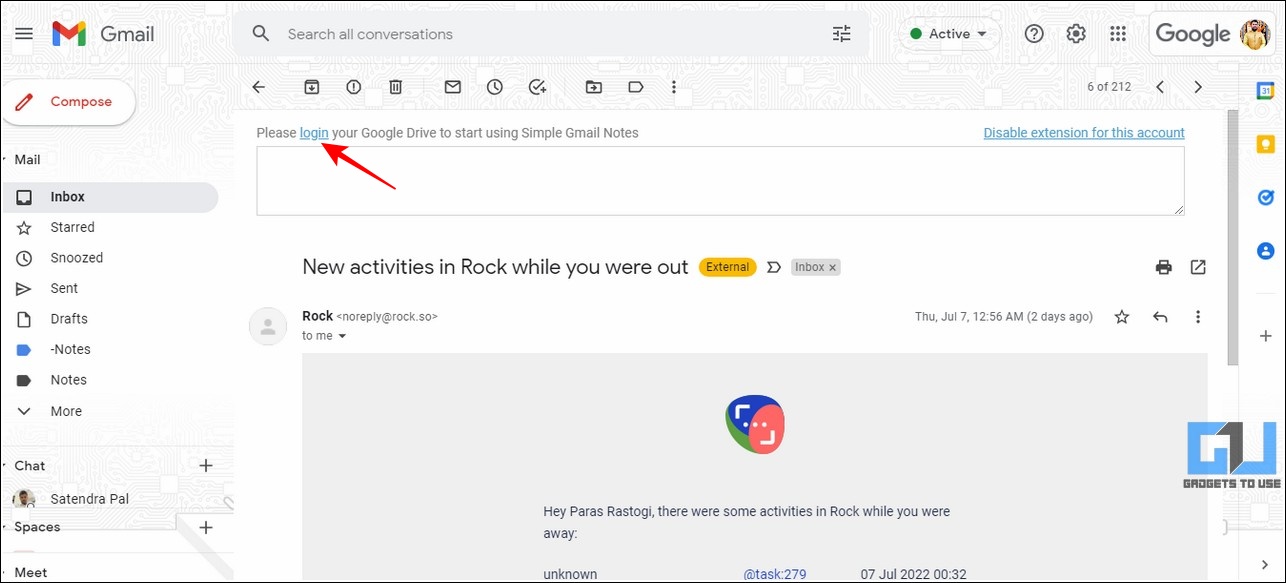Open the main menu hamburger icon
Viewport: 1286px width, 583px height.
tap(24, 34)
